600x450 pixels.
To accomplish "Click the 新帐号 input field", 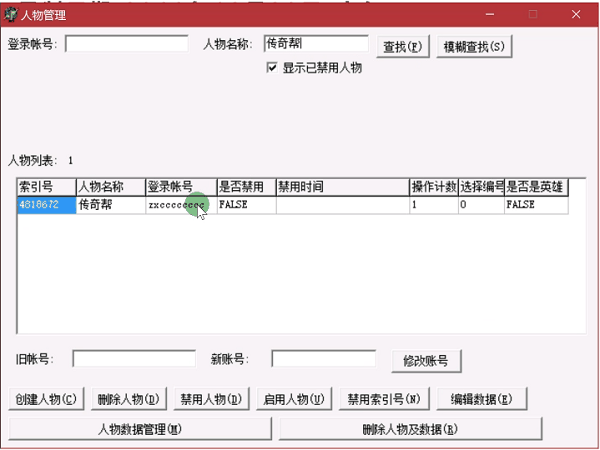I will click(x=323, y=358).
